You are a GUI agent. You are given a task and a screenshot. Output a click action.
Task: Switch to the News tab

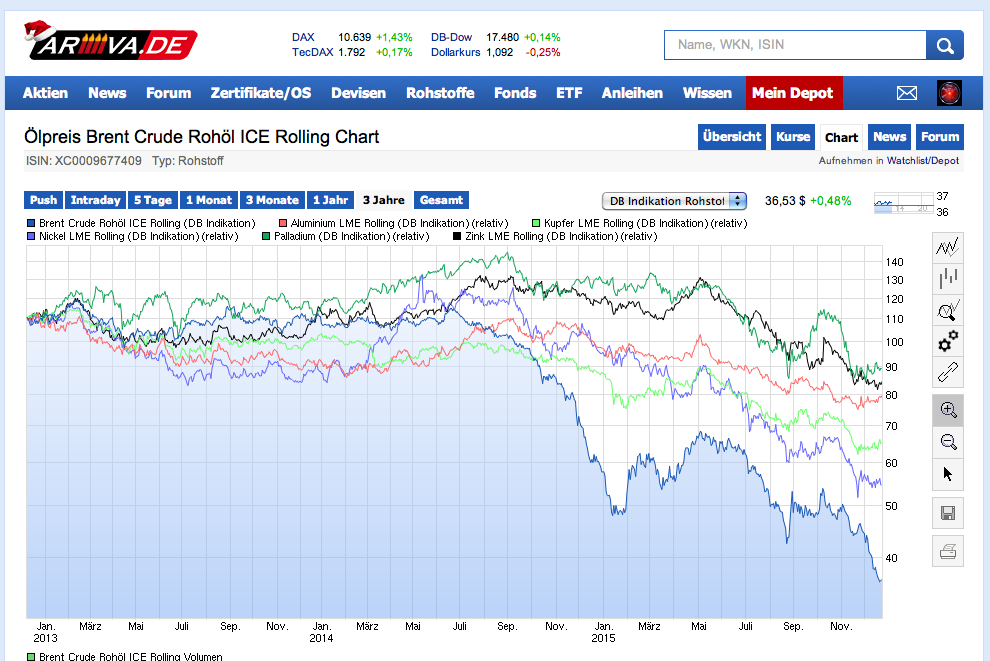[107, 92]
